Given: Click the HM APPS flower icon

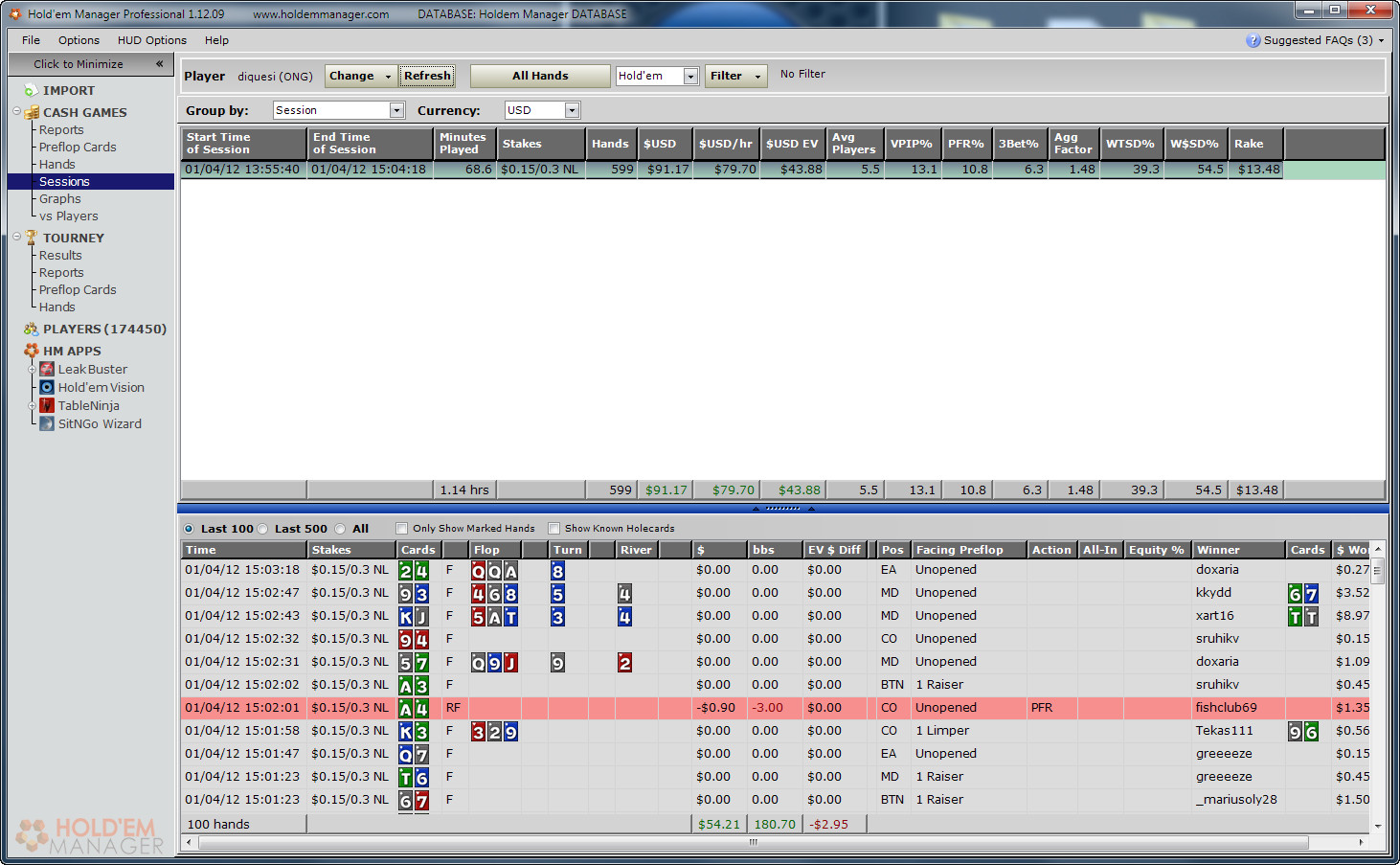Looking at the screenshot, I should pyautogui.click(x=32, y=351).
